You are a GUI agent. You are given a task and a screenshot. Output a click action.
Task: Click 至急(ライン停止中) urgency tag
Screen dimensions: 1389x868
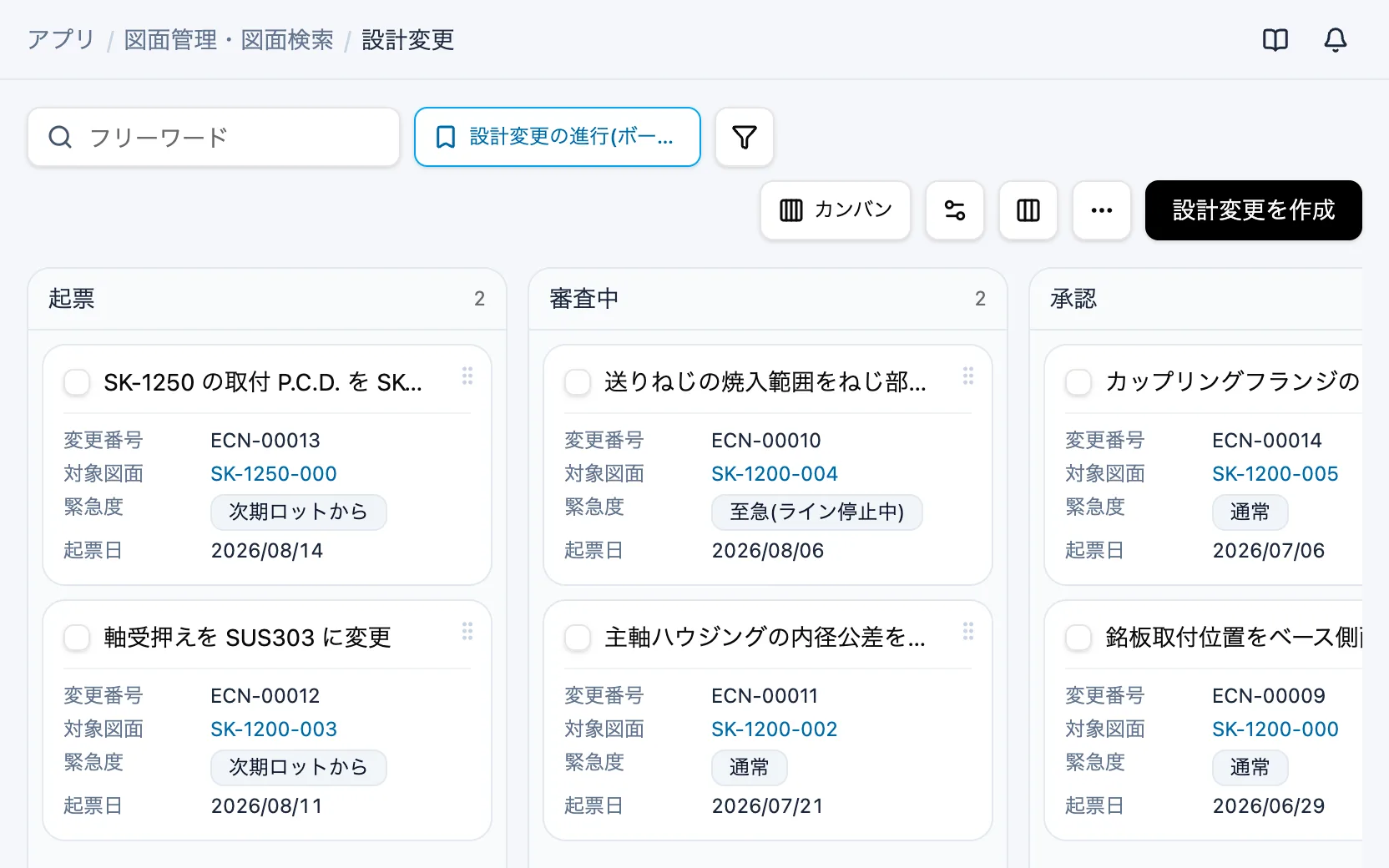[817, 512]
